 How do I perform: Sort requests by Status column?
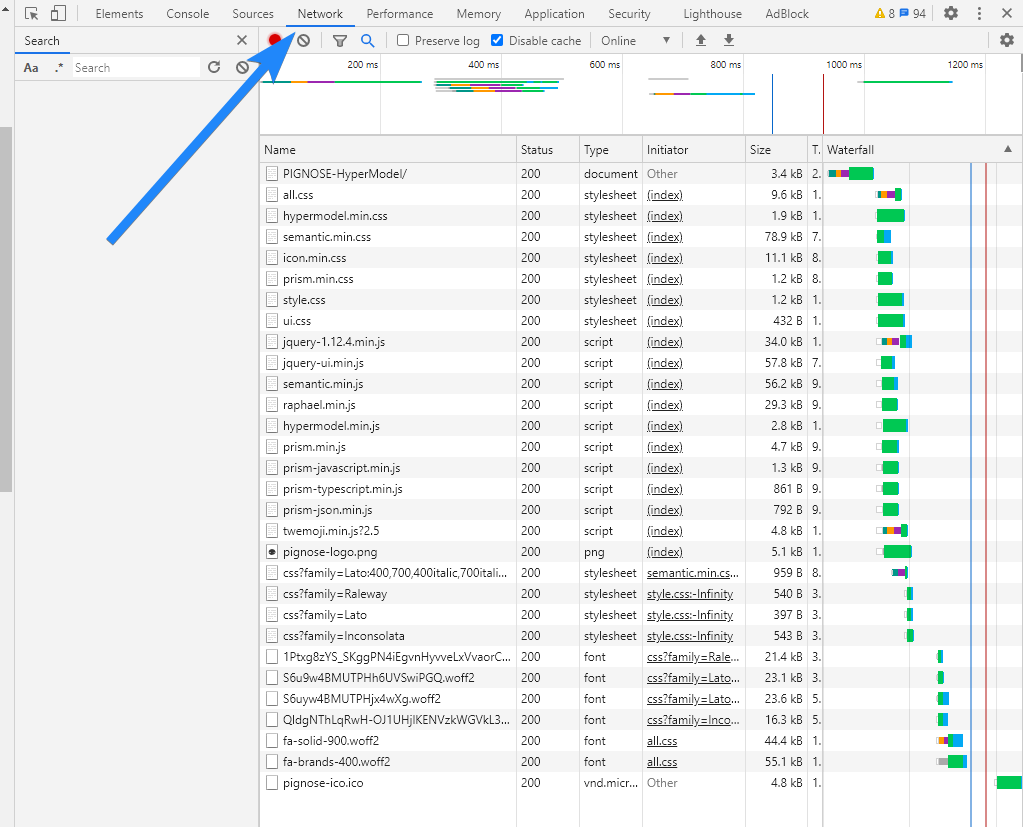pos(547,150)
